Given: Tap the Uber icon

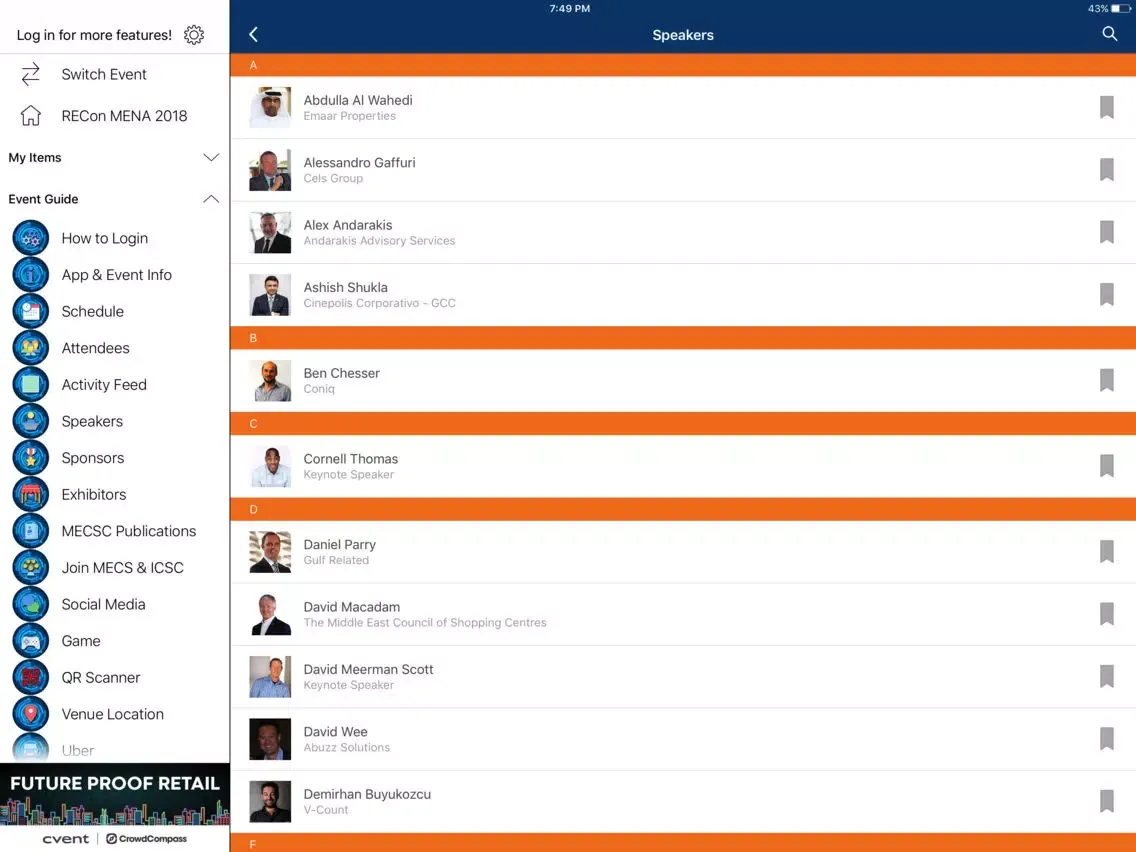Looking at the screenshot, I should [x=30, y=748].
